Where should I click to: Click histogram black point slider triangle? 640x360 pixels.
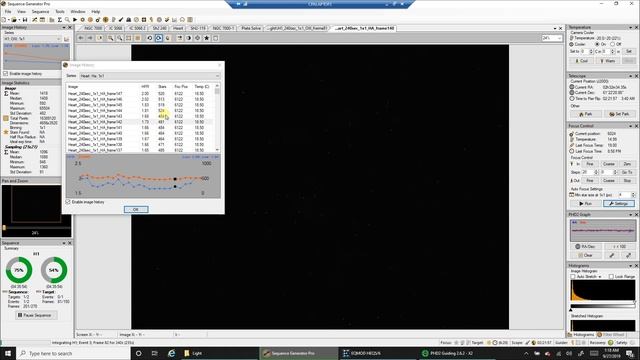coord(571,310)
